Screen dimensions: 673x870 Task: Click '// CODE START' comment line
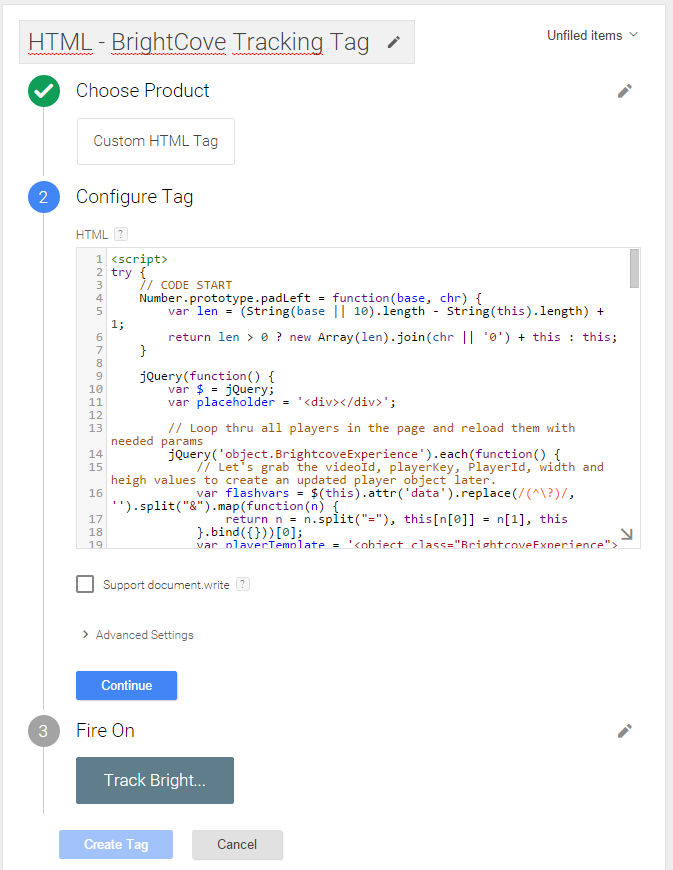pos(186,285)
